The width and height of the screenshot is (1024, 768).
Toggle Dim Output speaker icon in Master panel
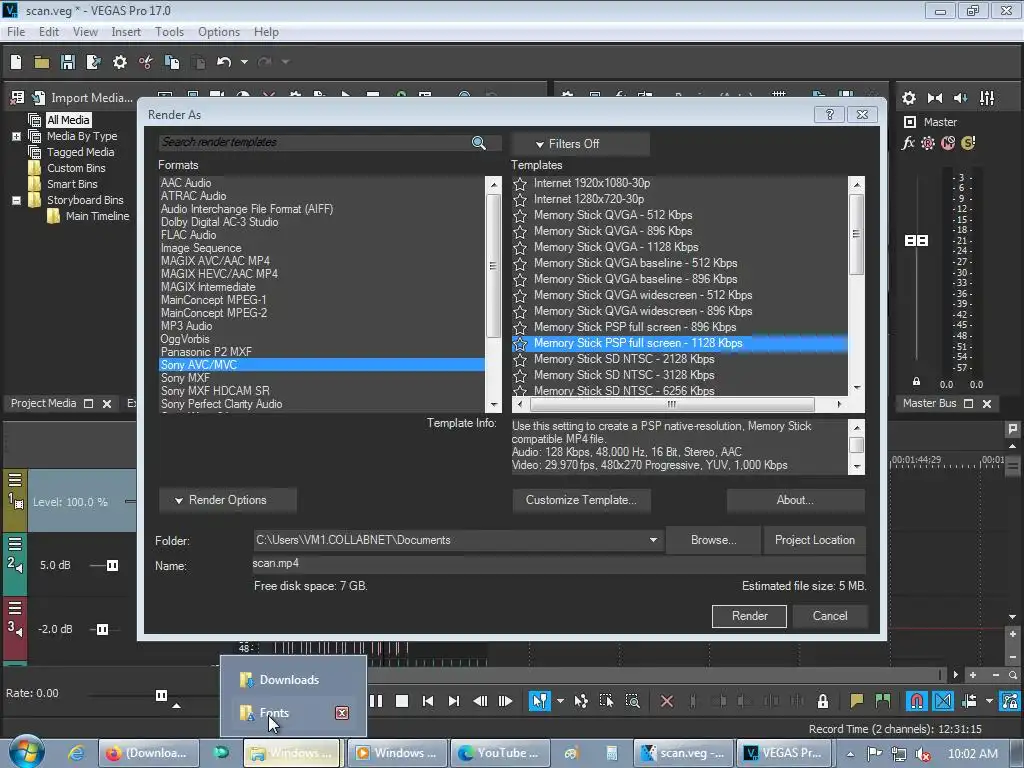[x=961, y=98]
